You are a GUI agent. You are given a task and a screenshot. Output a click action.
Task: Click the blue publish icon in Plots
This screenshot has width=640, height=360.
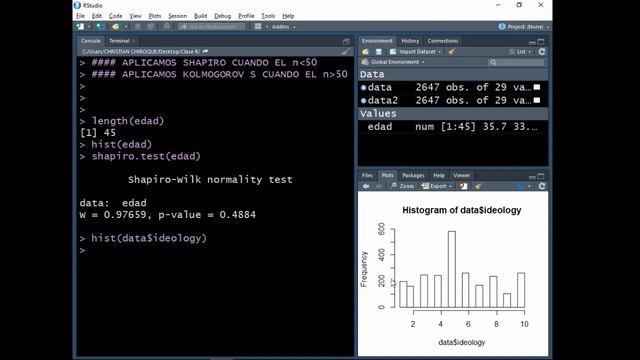click(x=520, y=186)
